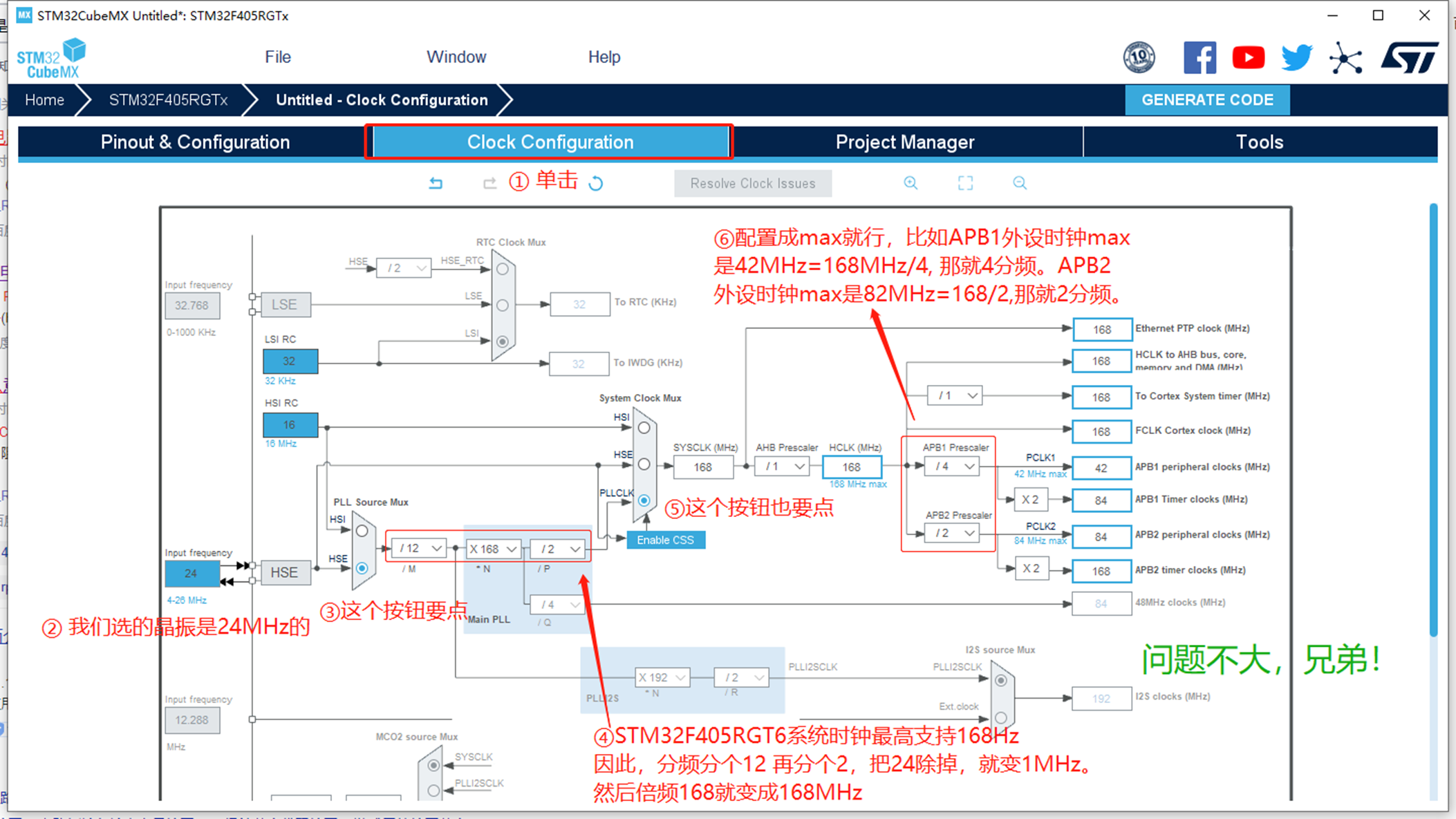The width and height of the screenshot is (1456, 819).
Task: Open the APB1 Prescaler dropdown
Action: pos(952,467)
